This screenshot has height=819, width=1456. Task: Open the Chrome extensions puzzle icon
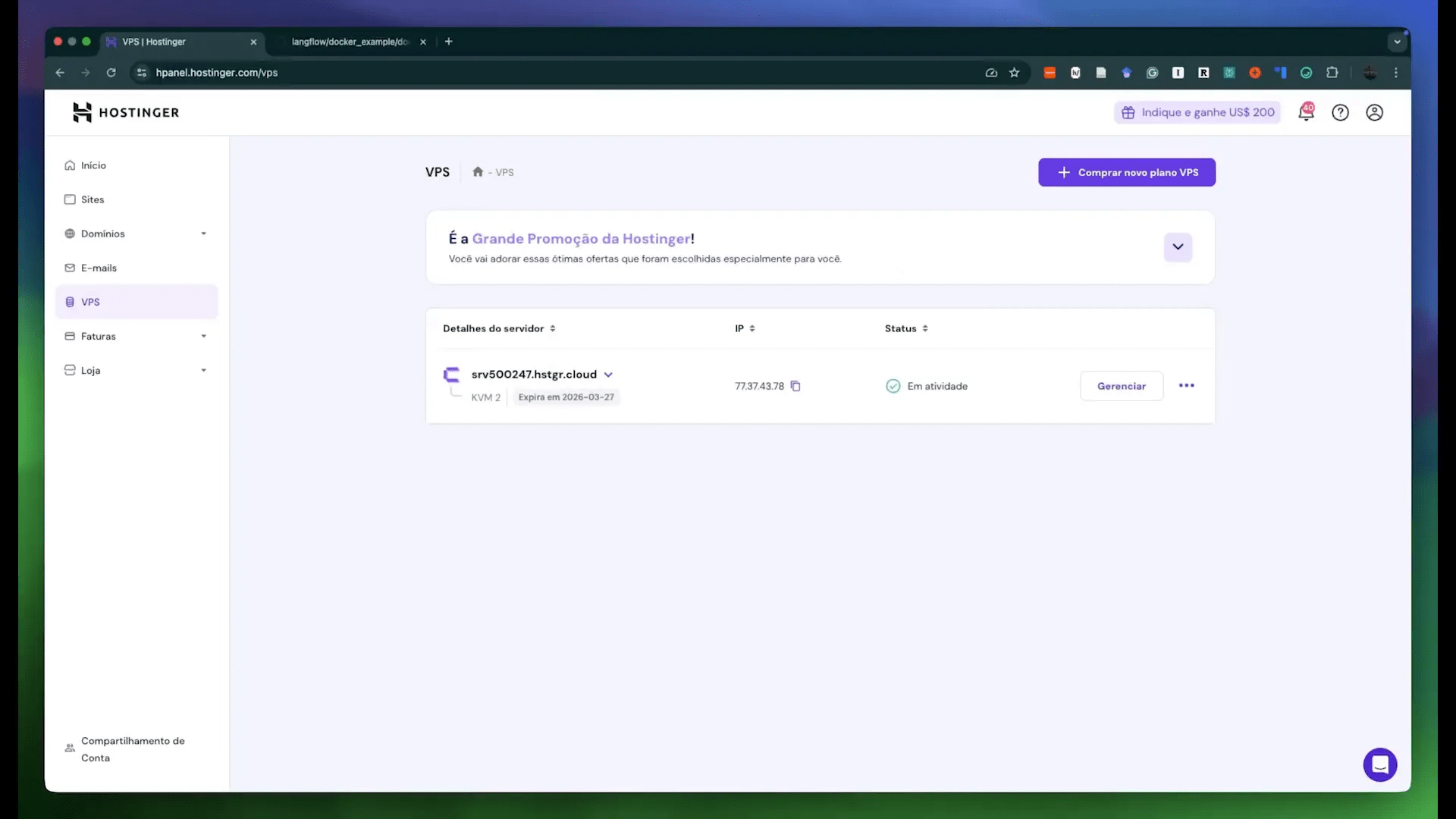1332,73
